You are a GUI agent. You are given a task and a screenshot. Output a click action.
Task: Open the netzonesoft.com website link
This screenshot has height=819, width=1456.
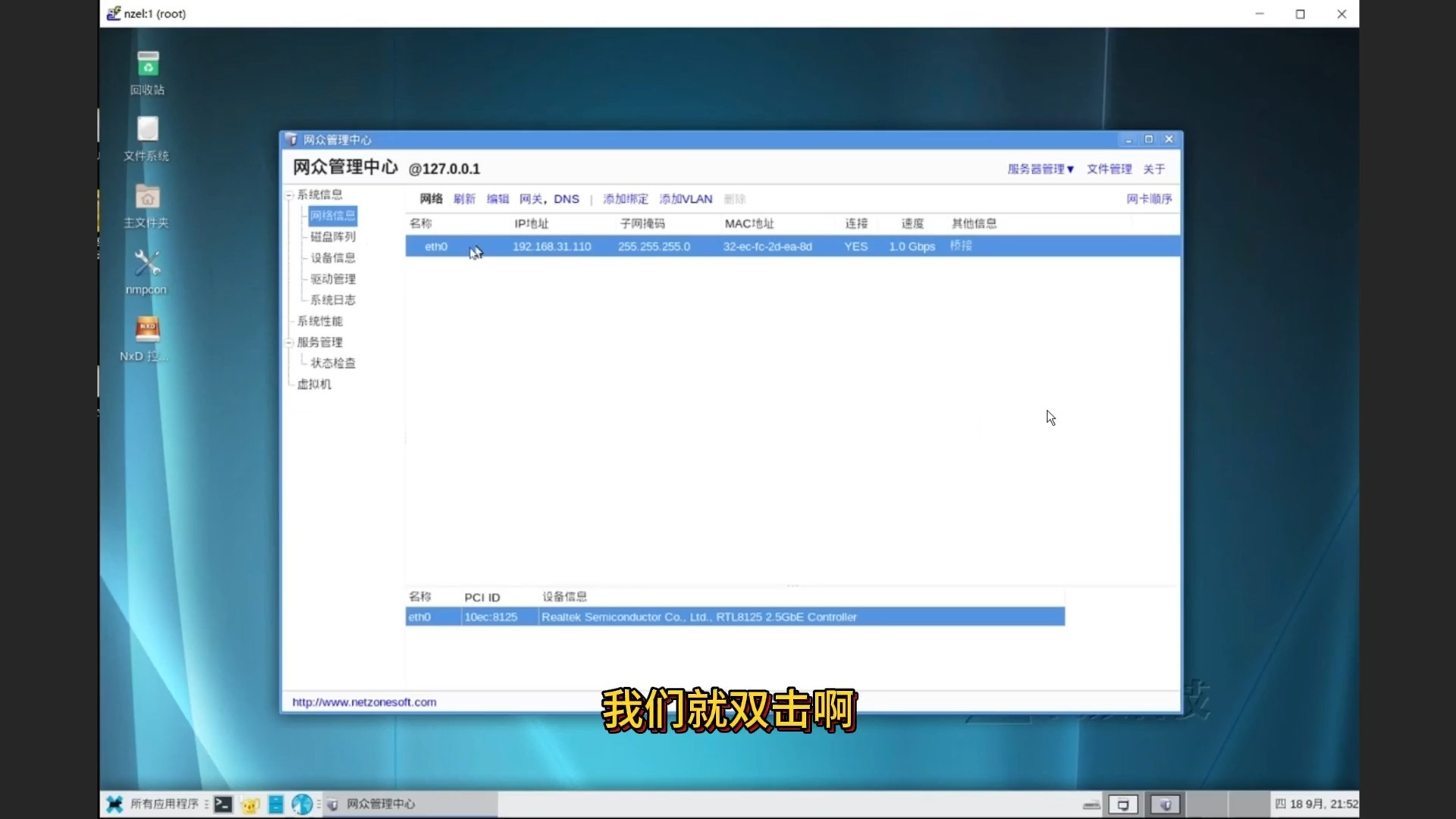pyautogui.click(x=364, y=702)
